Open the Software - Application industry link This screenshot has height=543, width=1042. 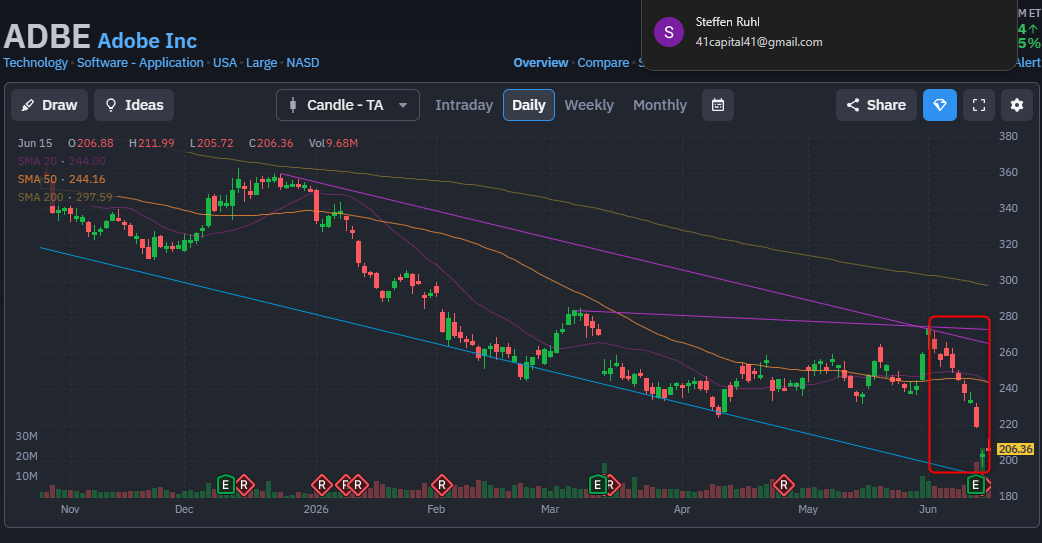pyautogui.click(x=140, y=62)
